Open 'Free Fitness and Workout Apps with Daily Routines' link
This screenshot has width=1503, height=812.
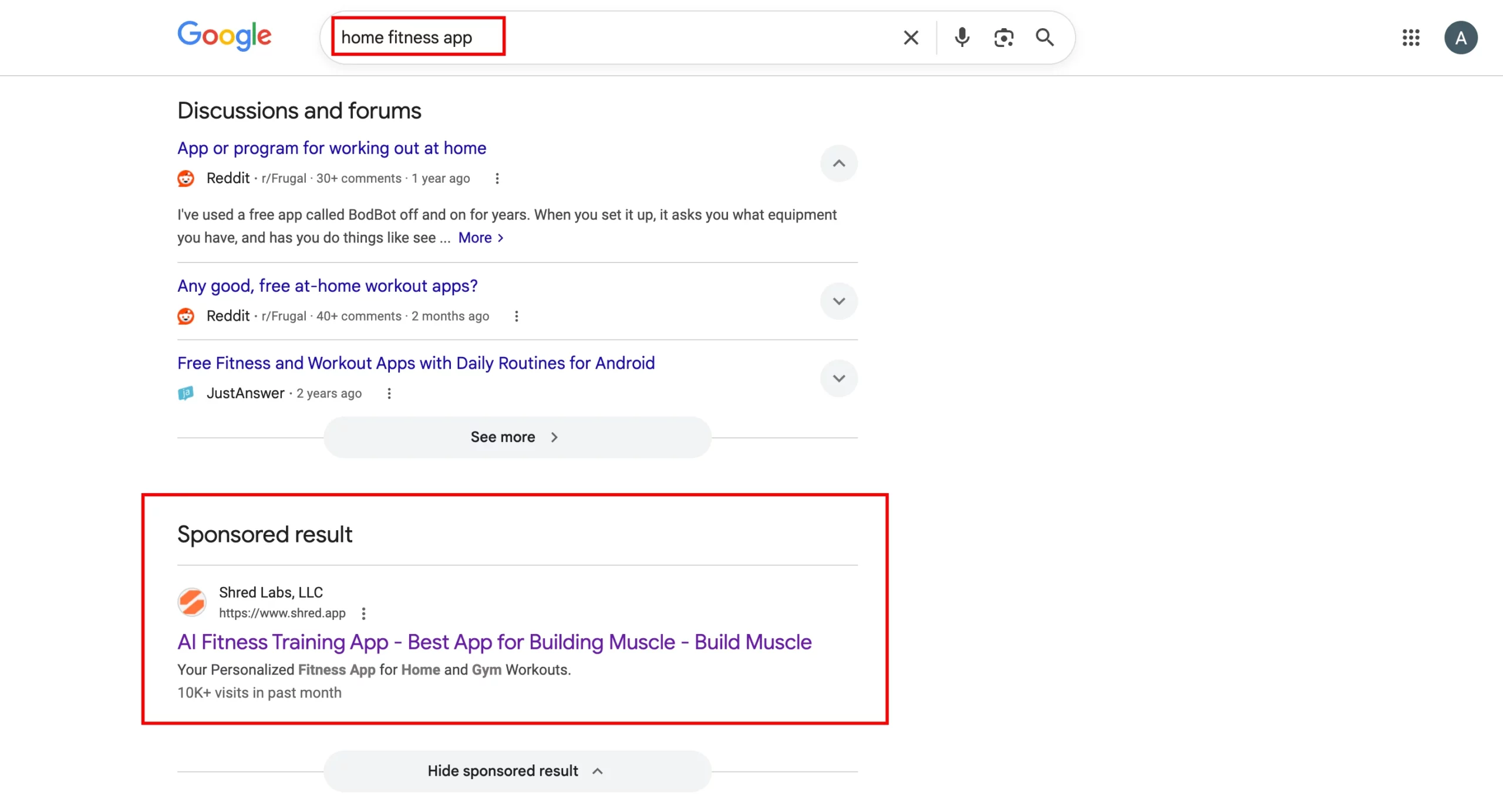tap(416, 363)
